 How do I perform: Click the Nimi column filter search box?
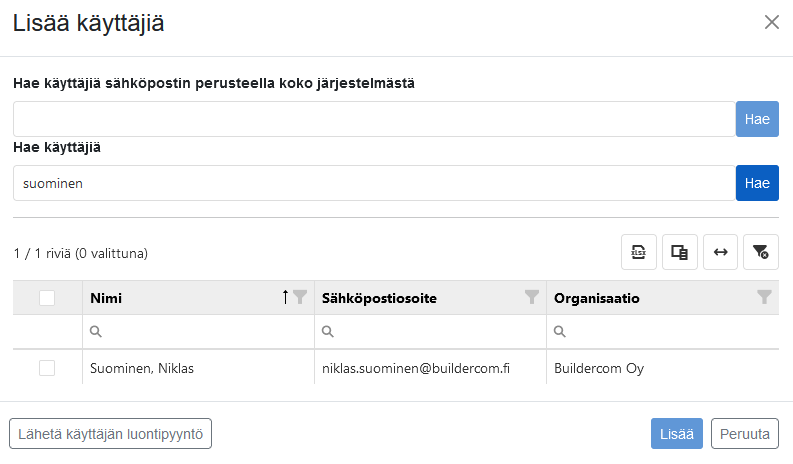point(198,331)
